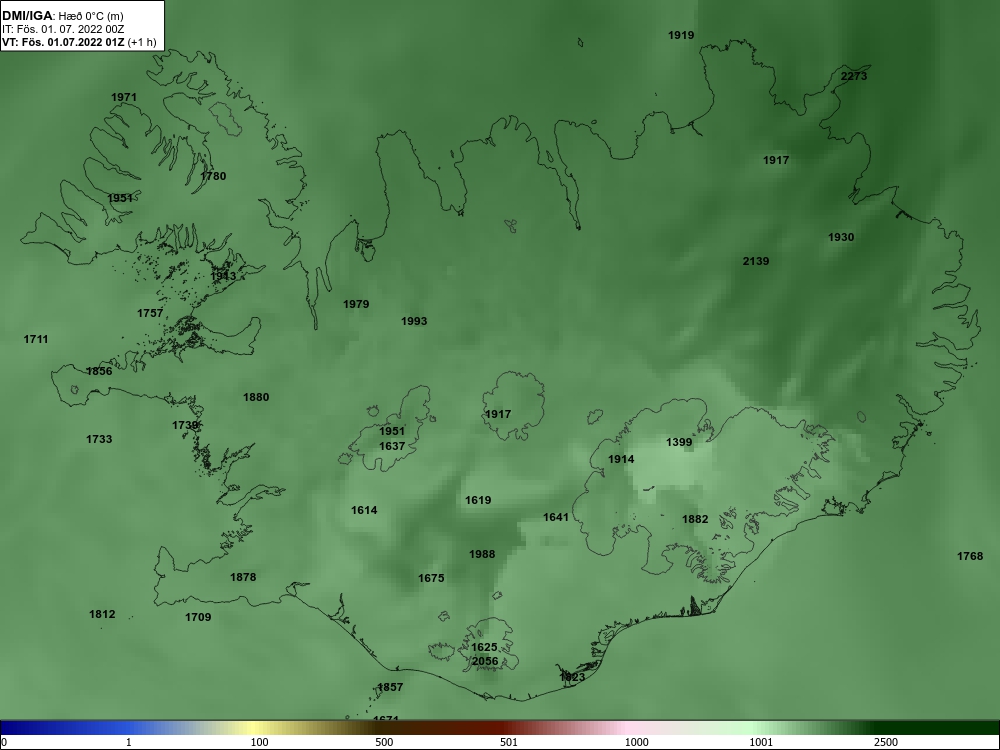Click the 1971 value in the Westfjords
This screenshot has width=1000, height=750.
tap(124, 97)
